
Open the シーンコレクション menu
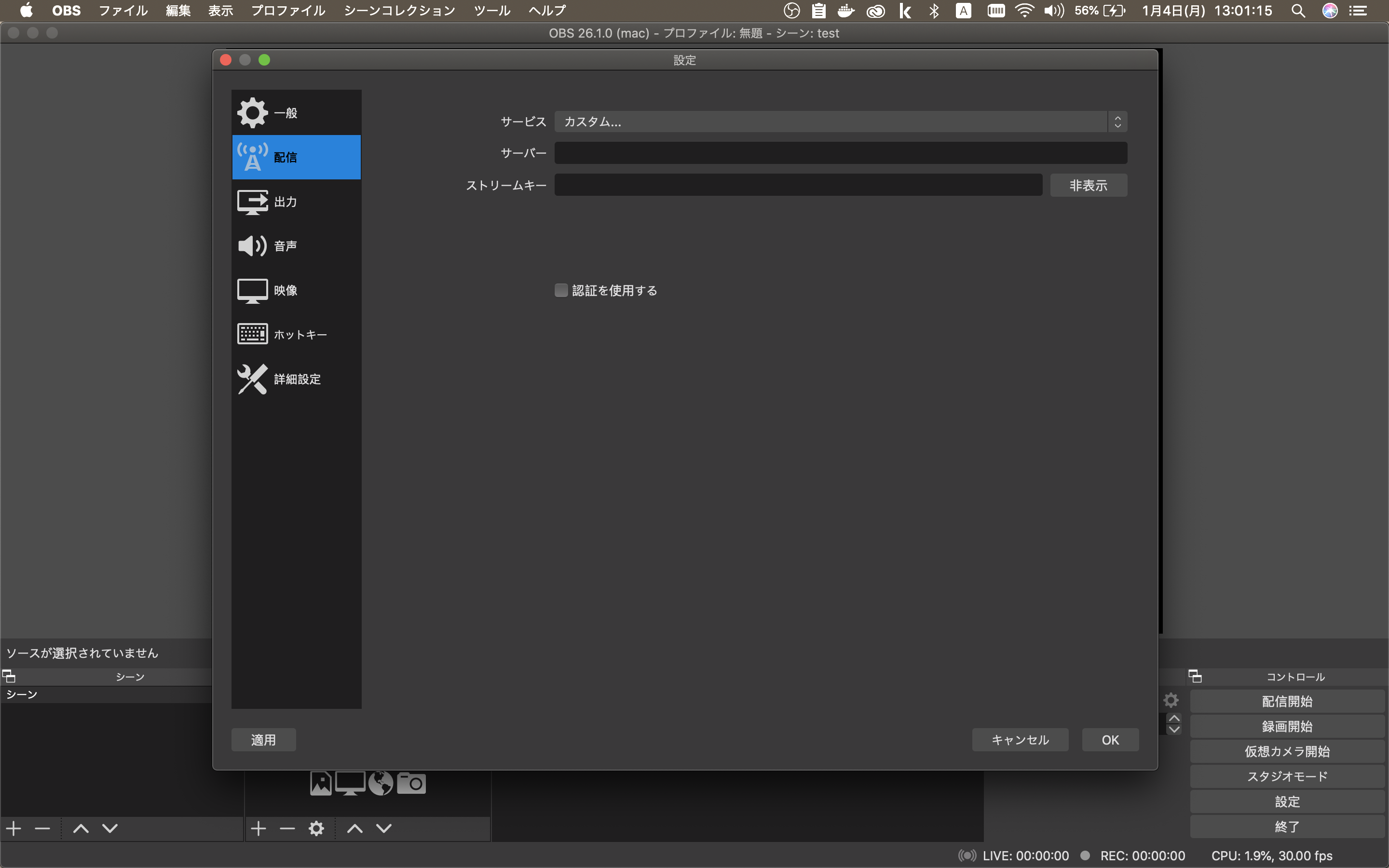coord(399,11)
